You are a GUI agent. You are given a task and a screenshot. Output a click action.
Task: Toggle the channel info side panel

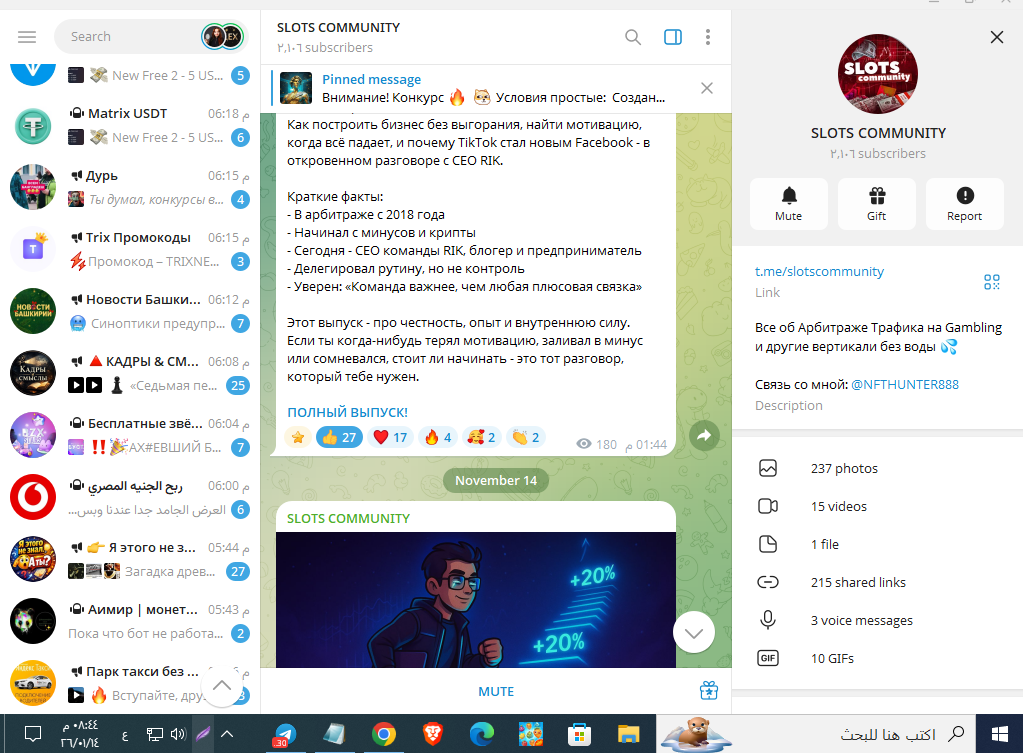point(673,37)
